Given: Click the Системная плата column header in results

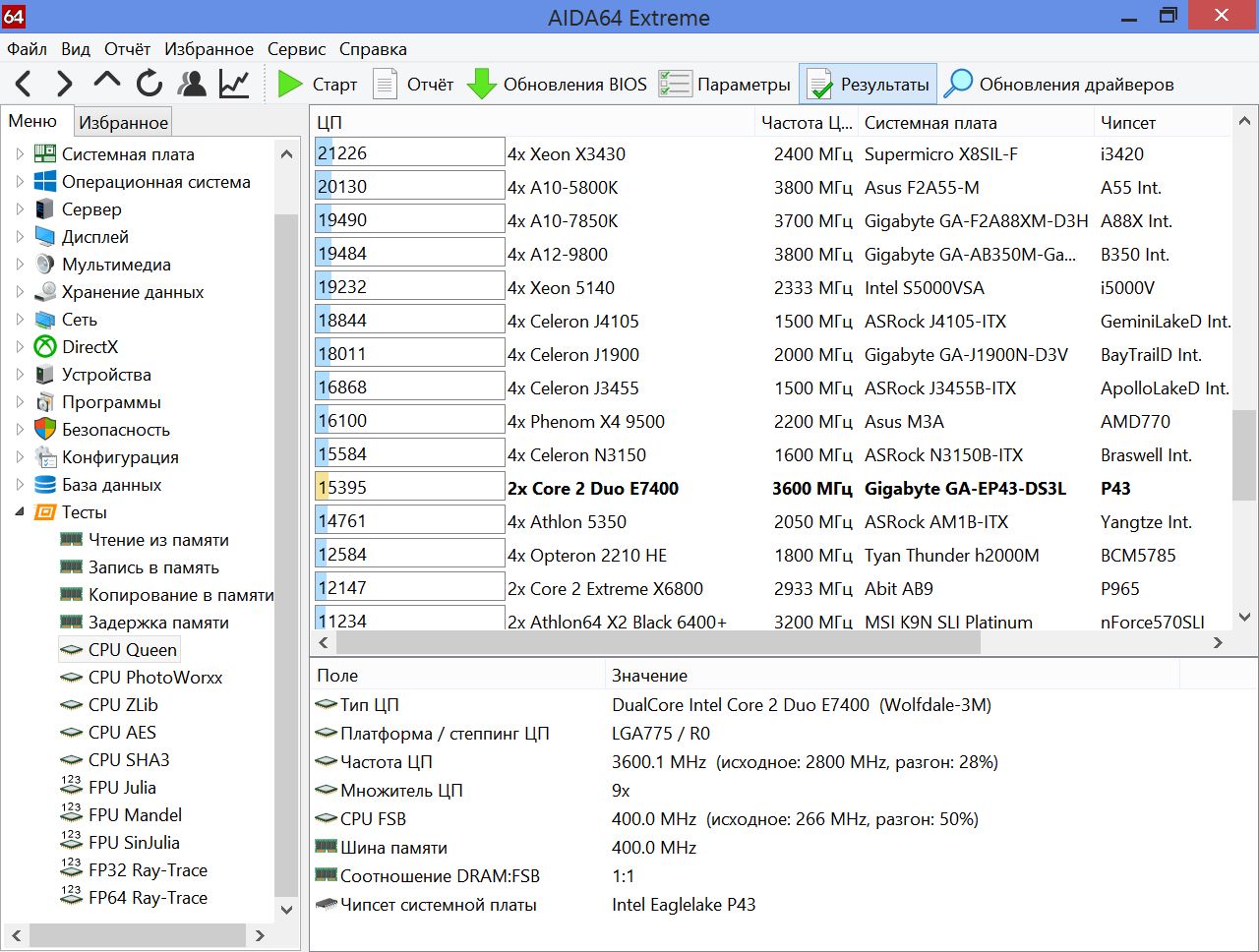Looking at the screenshot, I should [x=976, y=122].
